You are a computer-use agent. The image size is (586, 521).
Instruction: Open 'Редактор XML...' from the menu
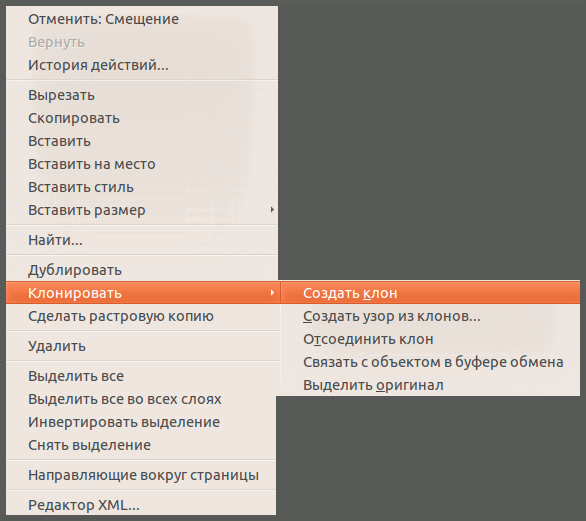pos(142,505)
